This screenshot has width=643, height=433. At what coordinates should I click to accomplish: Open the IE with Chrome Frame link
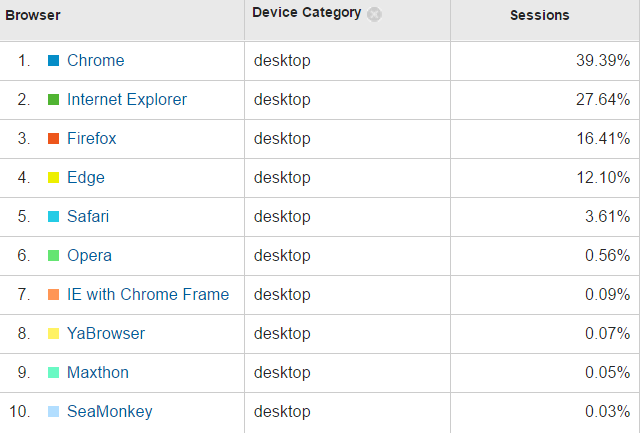point(148,295)
